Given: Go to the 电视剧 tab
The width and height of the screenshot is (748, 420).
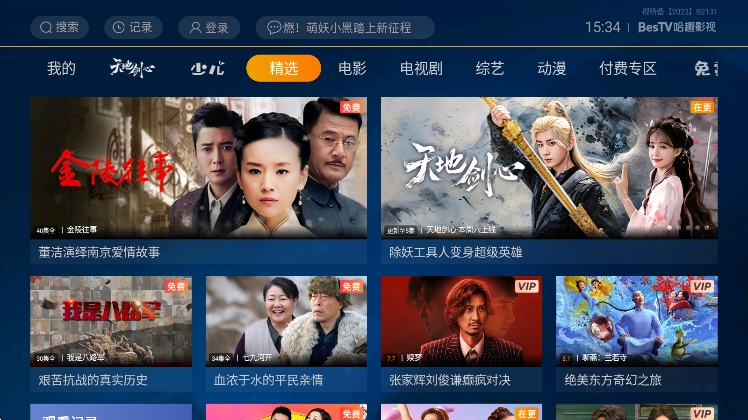Looking at the screenshot, I should 421,68.
